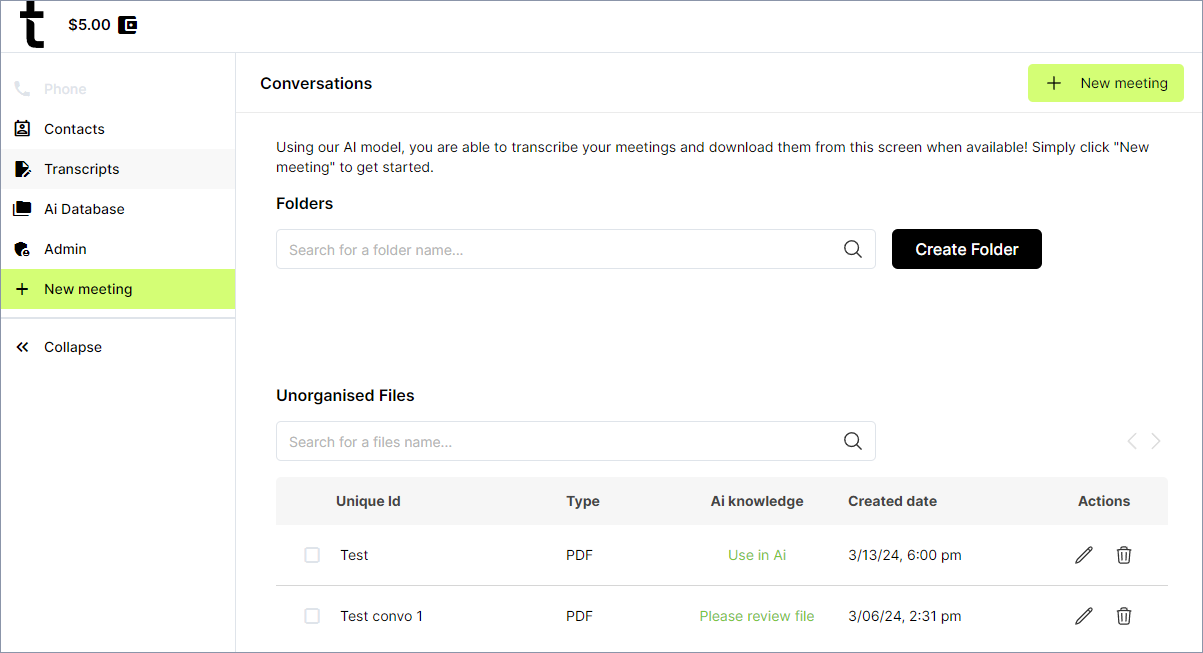
Task: Tick the checkbox for Test convo 1
Action: pos(312,616)
